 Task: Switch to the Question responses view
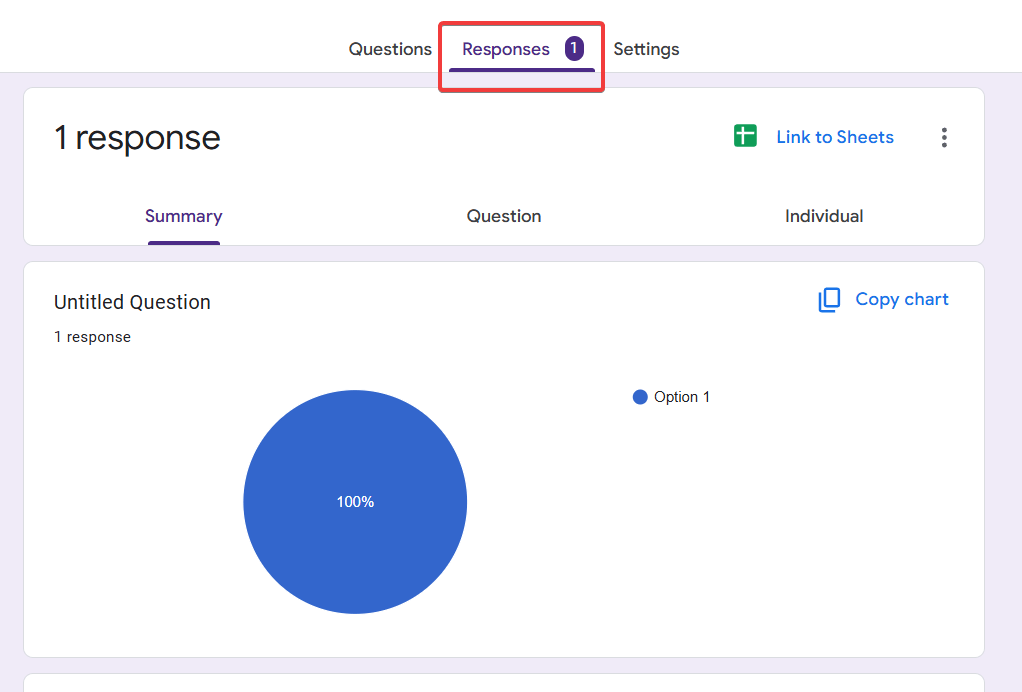(x=504, y=216)
